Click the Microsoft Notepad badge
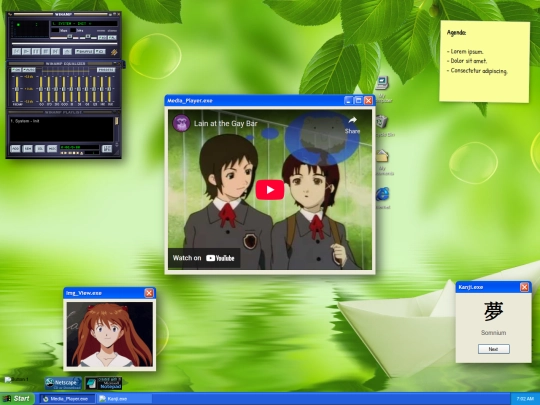The height and width of the screenshot is (405, 540). coord(104,383)
